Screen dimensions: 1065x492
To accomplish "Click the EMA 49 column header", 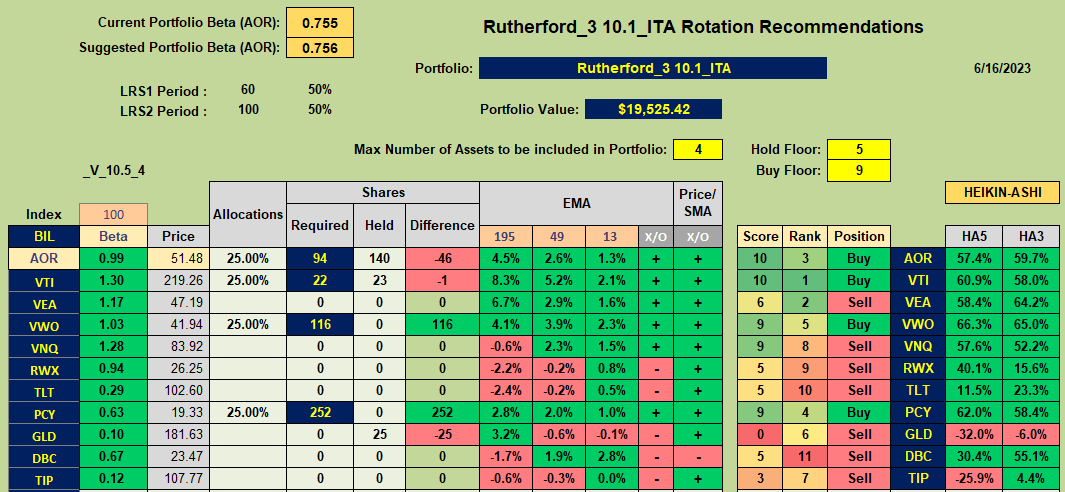I will point(558,236).
